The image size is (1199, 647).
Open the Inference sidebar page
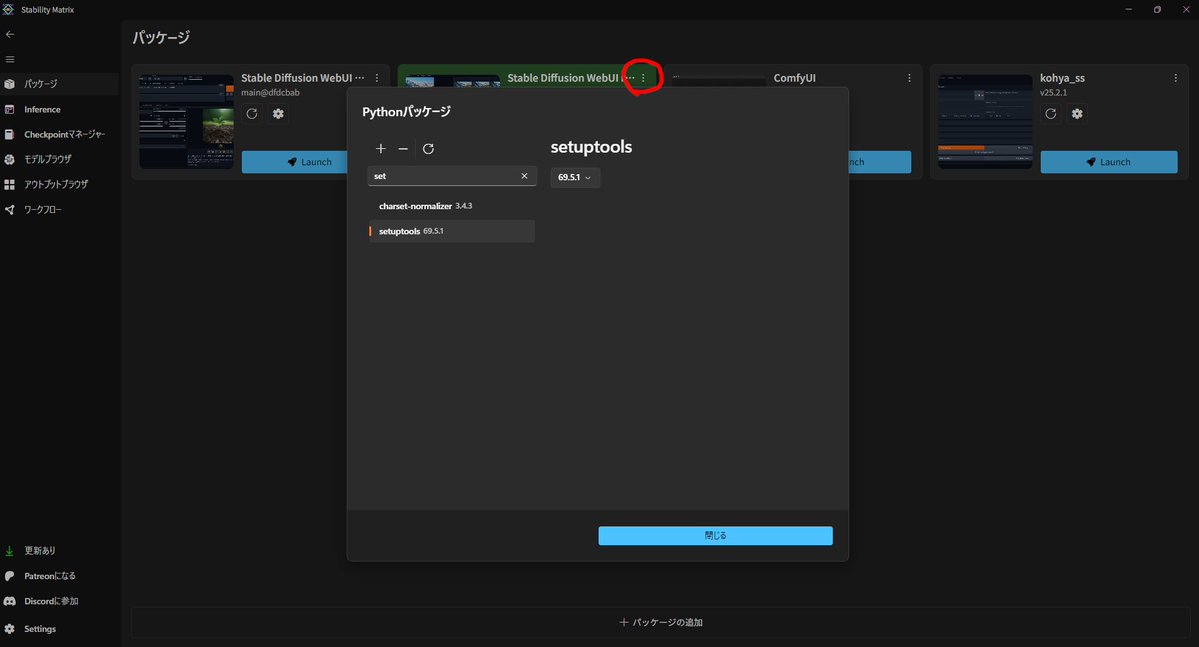(x=60, y=109)
